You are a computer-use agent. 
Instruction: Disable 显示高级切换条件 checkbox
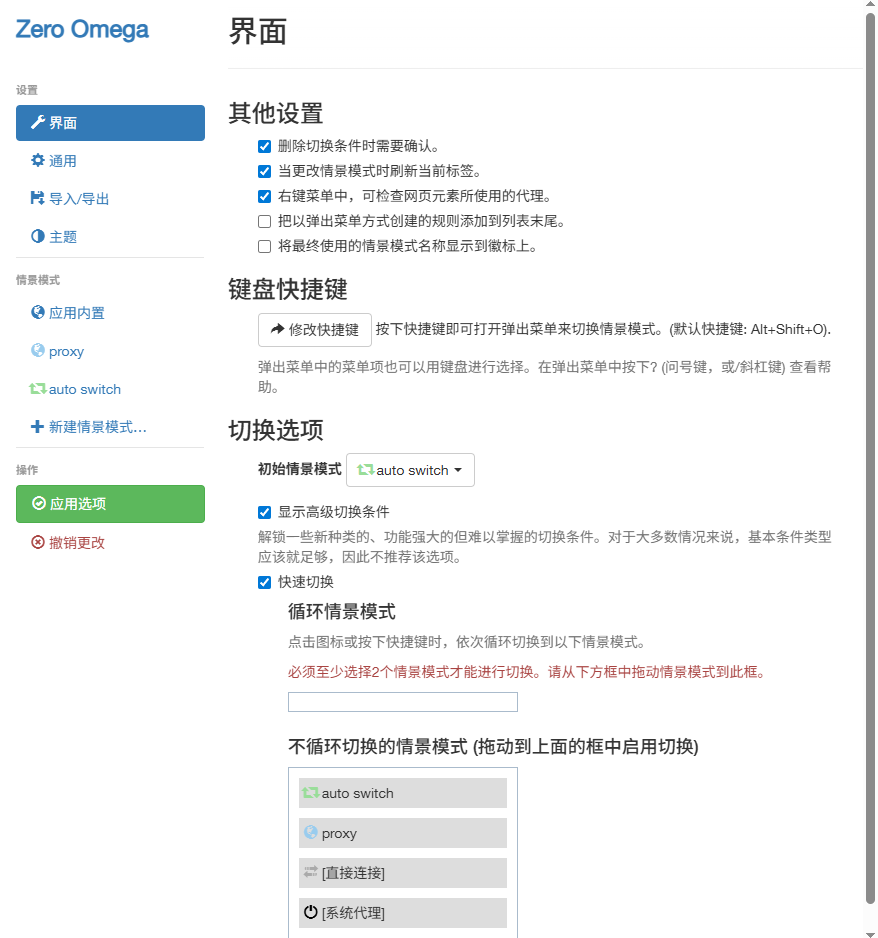[265, 512]
